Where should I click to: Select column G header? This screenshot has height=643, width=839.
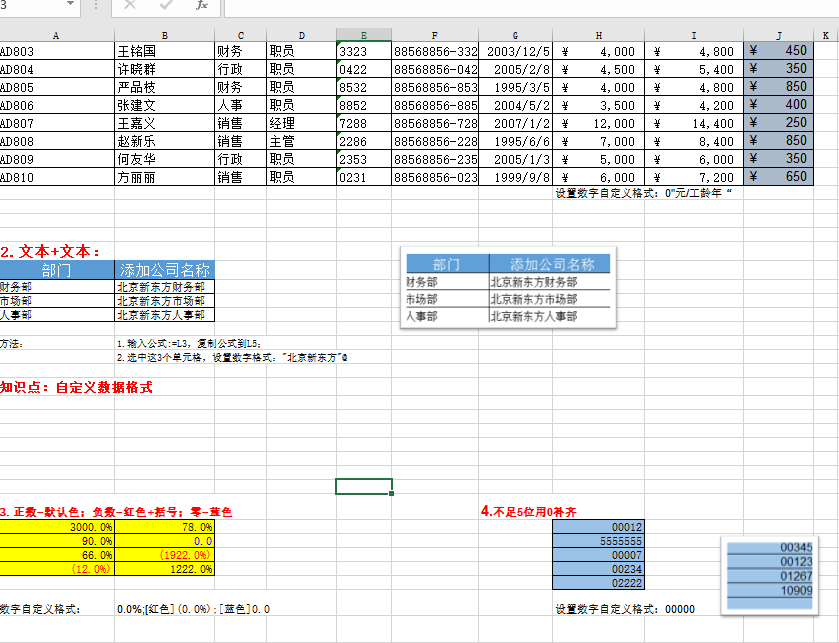tap(515, 35)
